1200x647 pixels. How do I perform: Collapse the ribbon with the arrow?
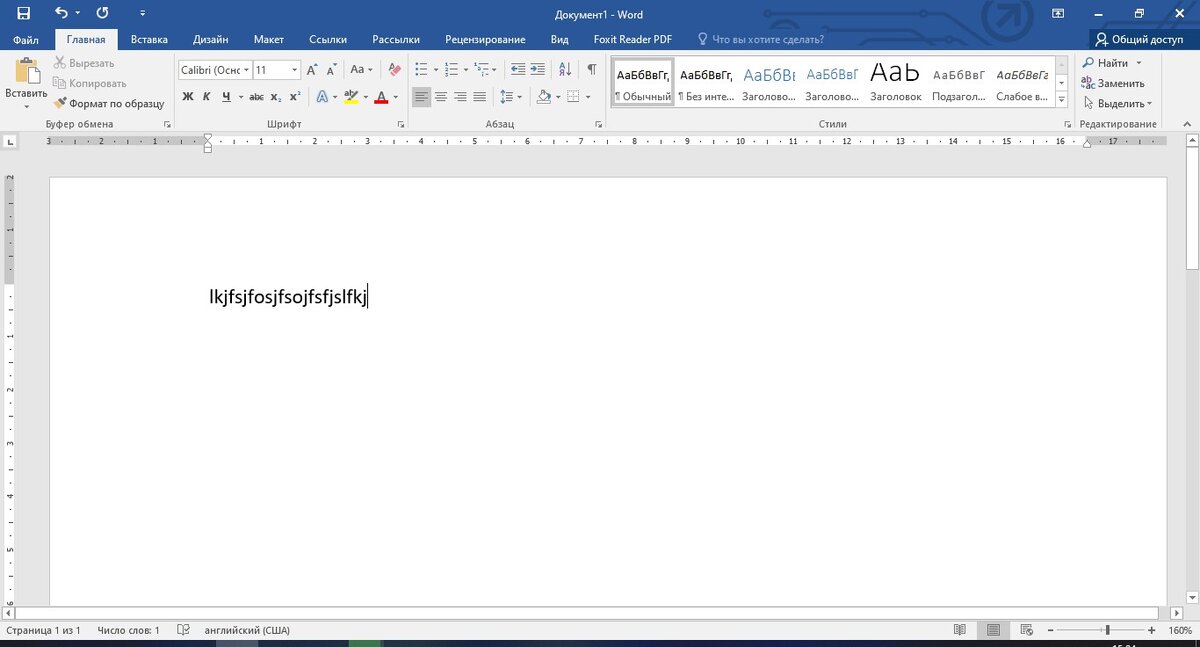click(1185, 124)
